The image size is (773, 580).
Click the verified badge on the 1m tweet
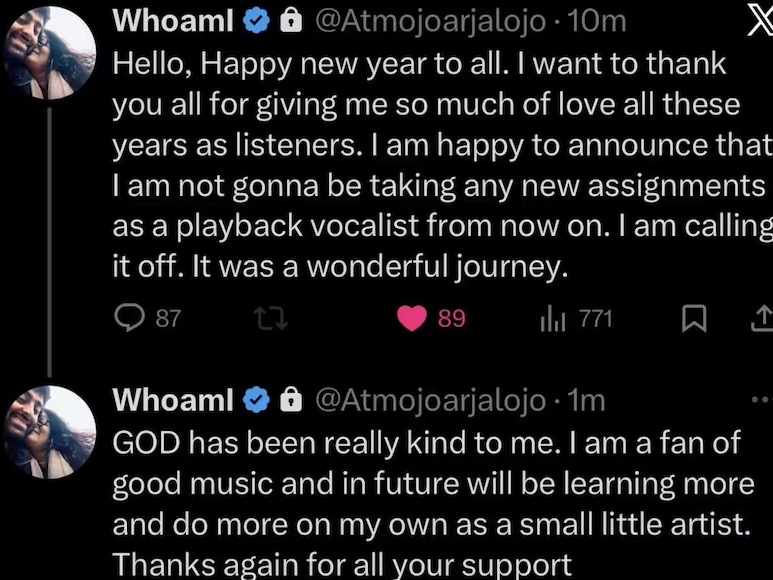(257, 400)
